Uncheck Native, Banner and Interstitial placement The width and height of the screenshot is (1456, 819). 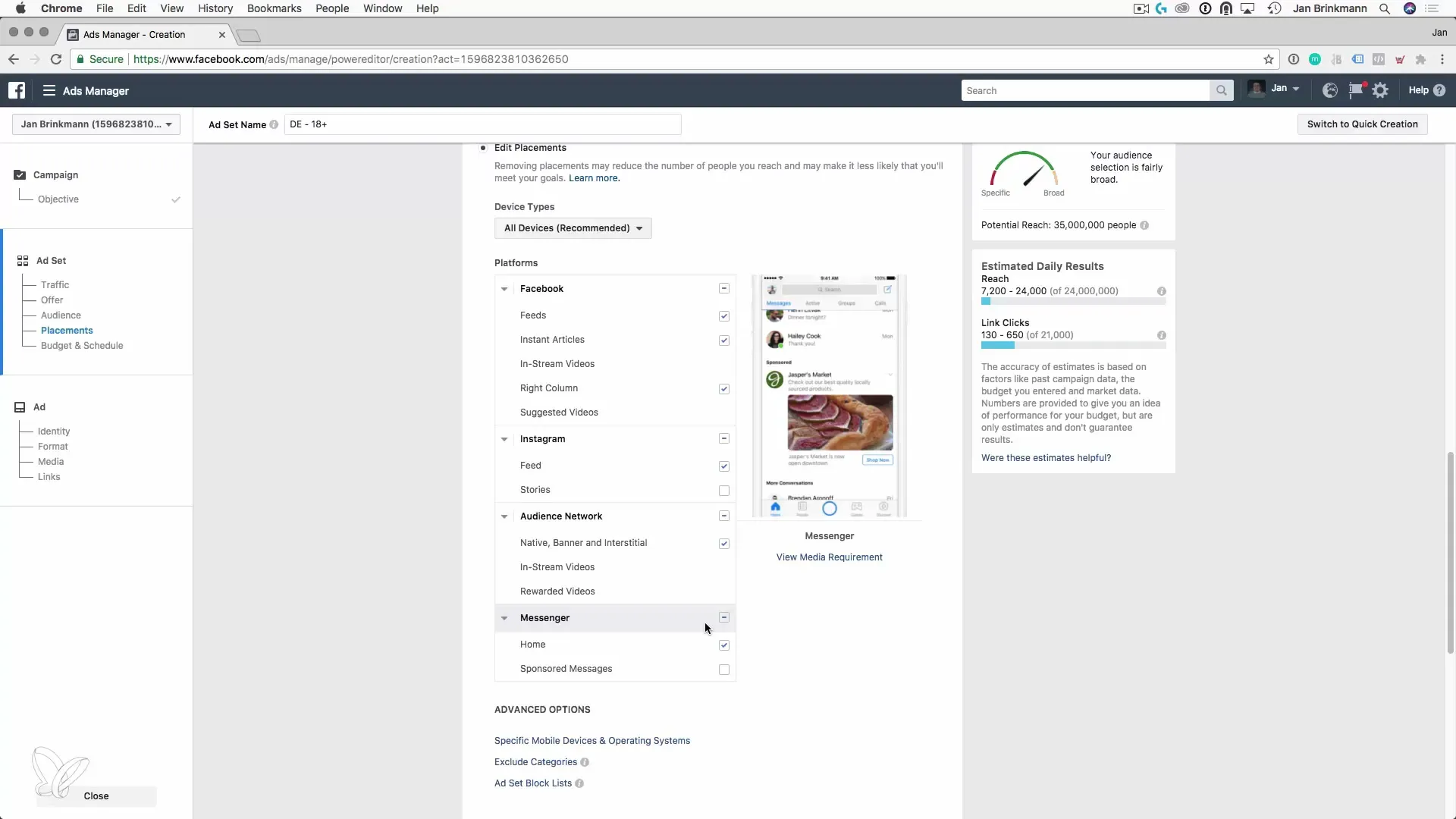coord(724,544)
